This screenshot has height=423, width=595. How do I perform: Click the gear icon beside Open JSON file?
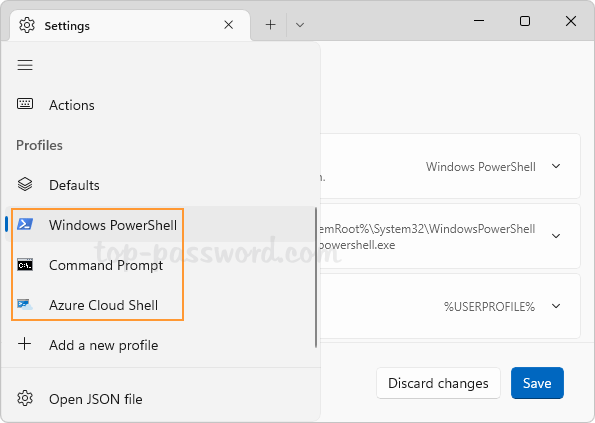[25, 398]
